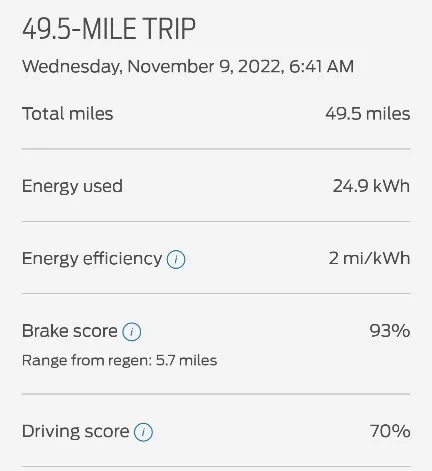
Task: Show Driving score info tooltip
Action: pos(143,432)
